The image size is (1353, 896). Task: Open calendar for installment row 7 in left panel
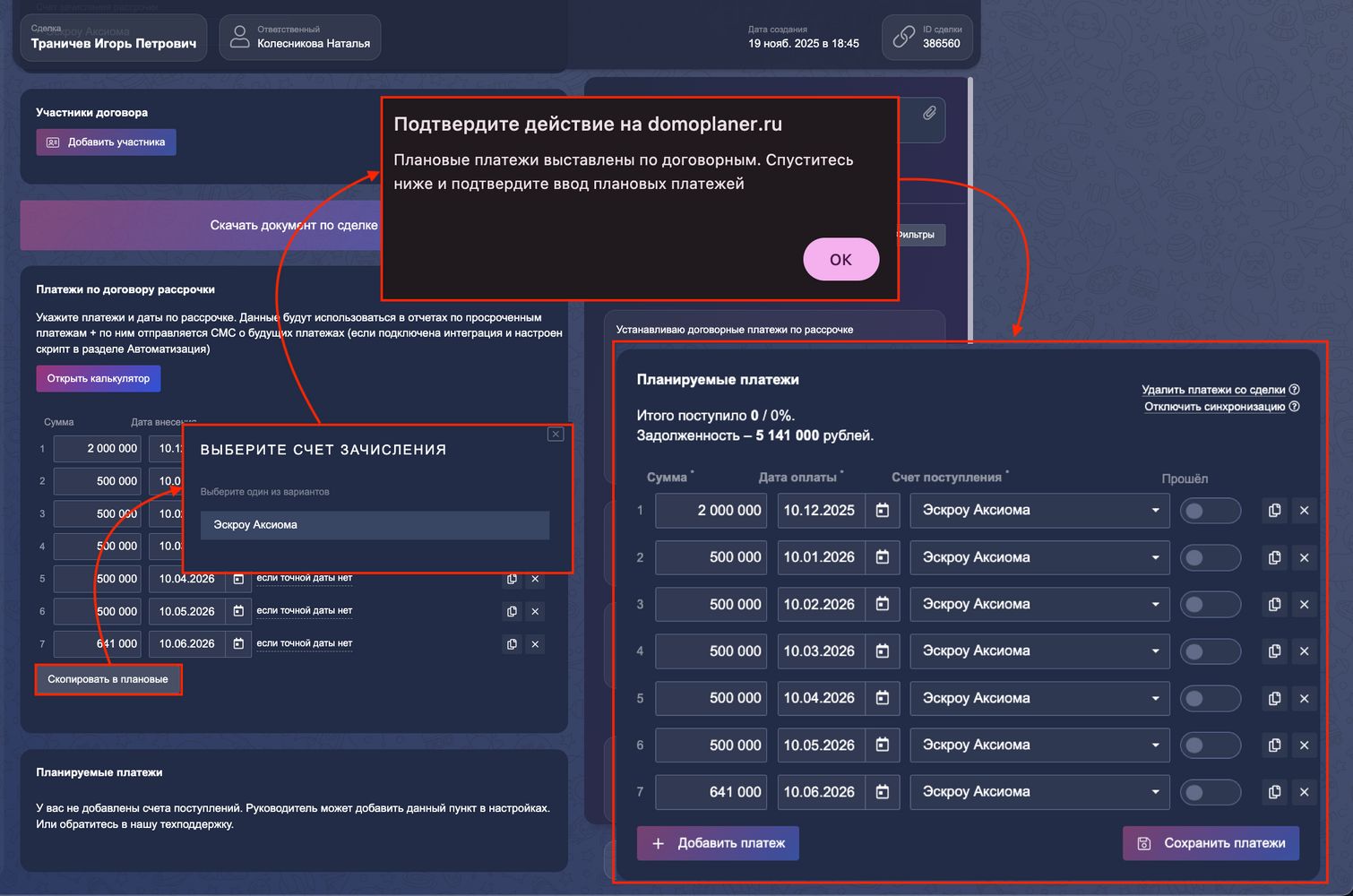[x=238, y=643]
